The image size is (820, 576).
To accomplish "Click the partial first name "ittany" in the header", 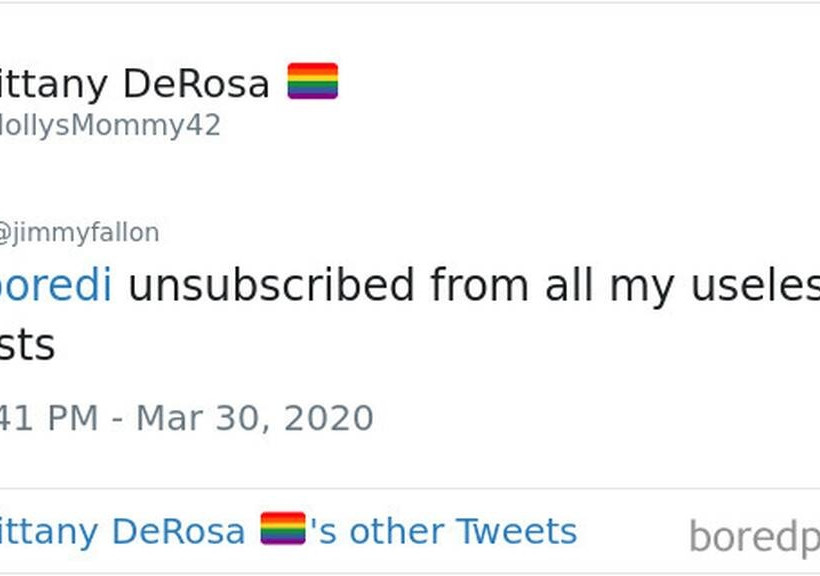I will tap(56, 84).
